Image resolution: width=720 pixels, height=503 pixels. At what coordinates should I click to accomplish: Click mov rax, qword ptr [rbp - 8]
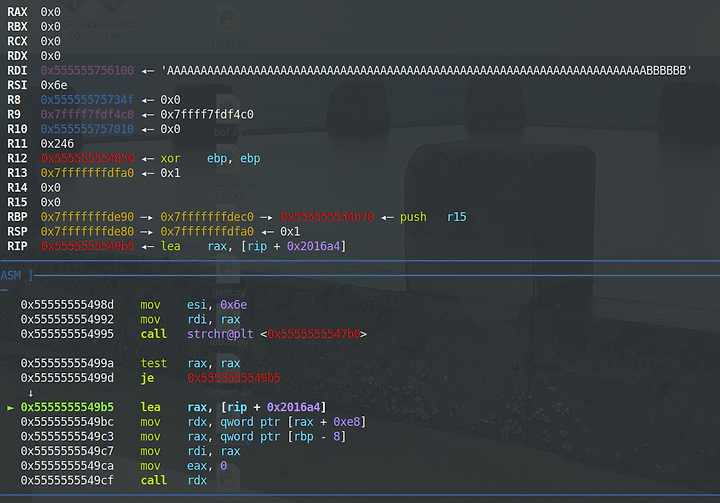coord(243,437)
